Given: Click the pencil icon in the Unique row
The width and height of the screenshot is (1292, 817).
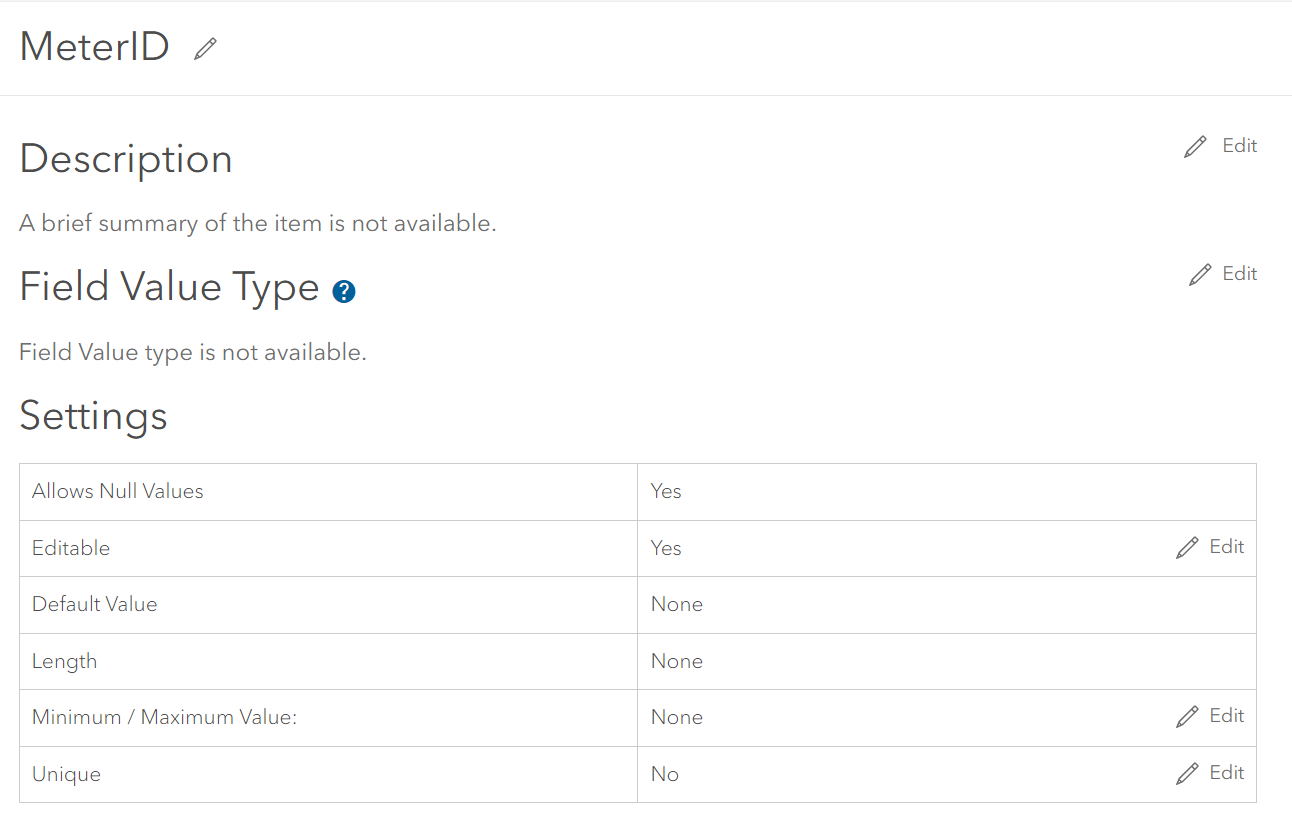Looking at the screenshot, I should (1187, 773).
